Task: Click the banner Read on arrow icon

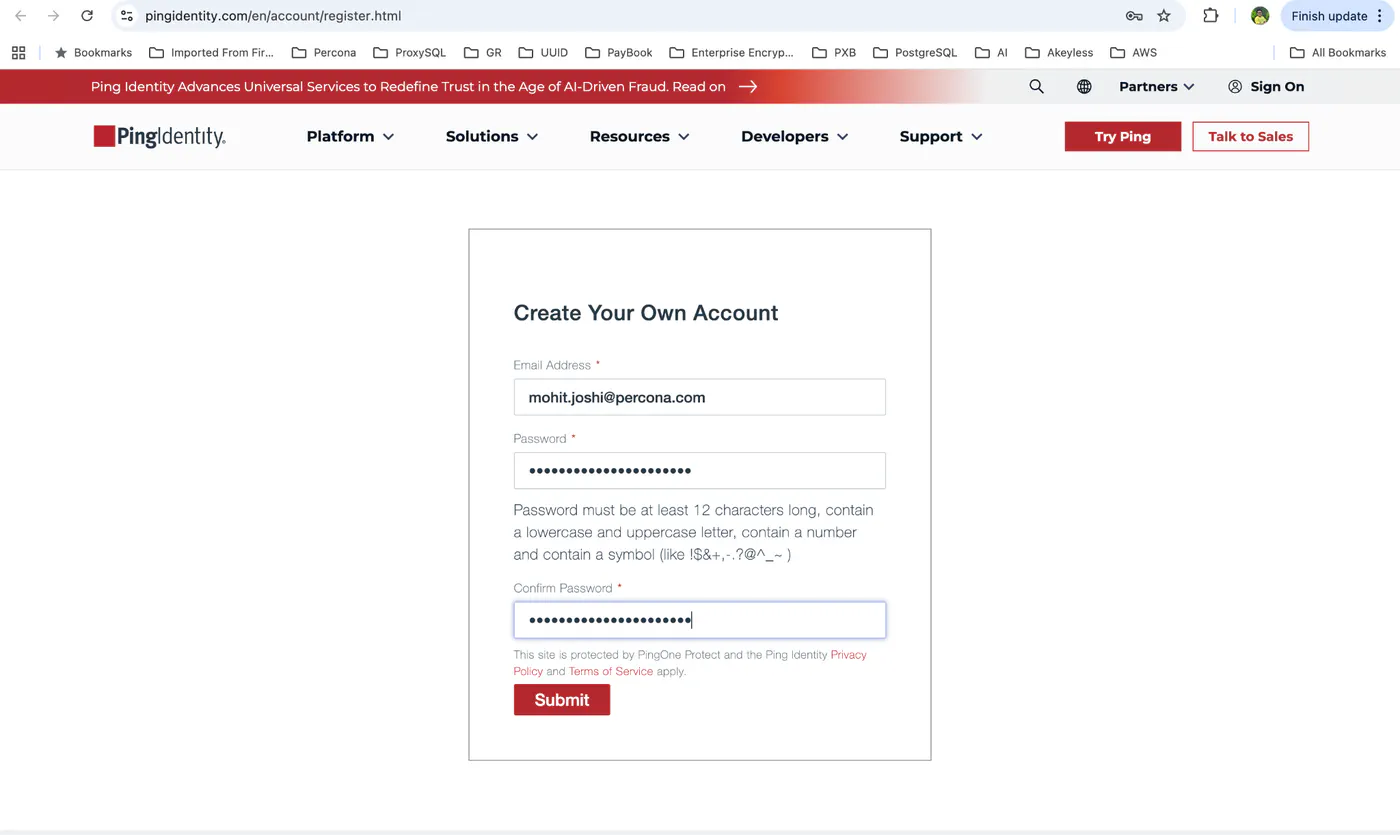Action: click(x=748, y=87)
